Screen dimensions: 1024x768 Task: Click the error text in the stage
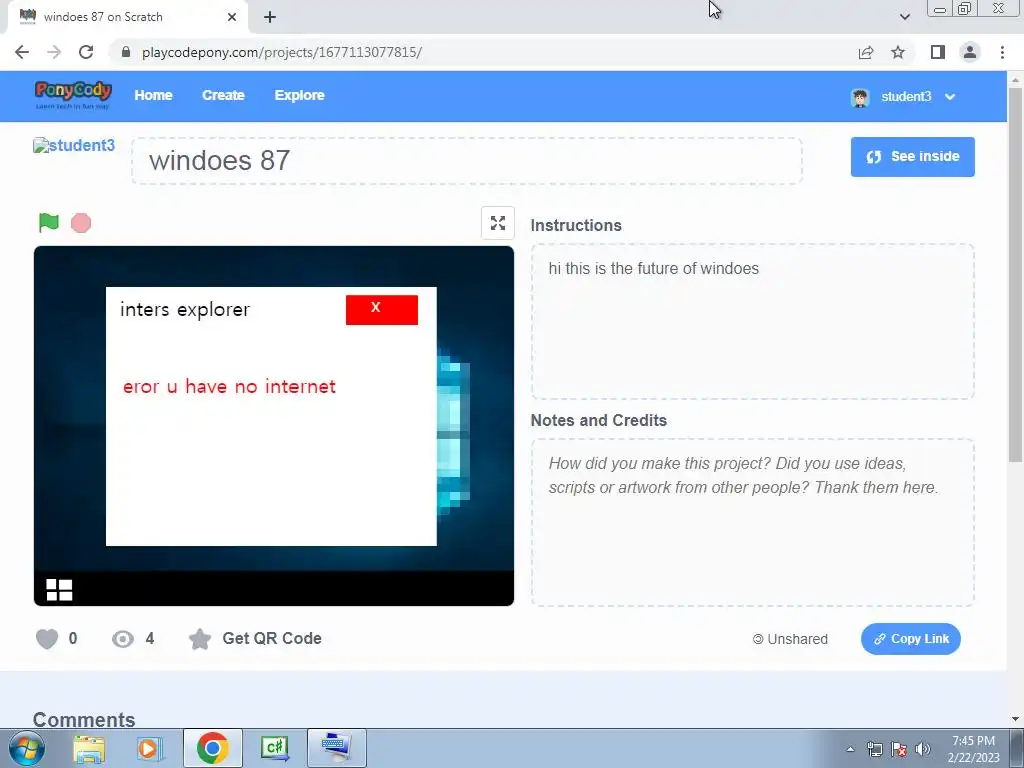coord(229,387)
